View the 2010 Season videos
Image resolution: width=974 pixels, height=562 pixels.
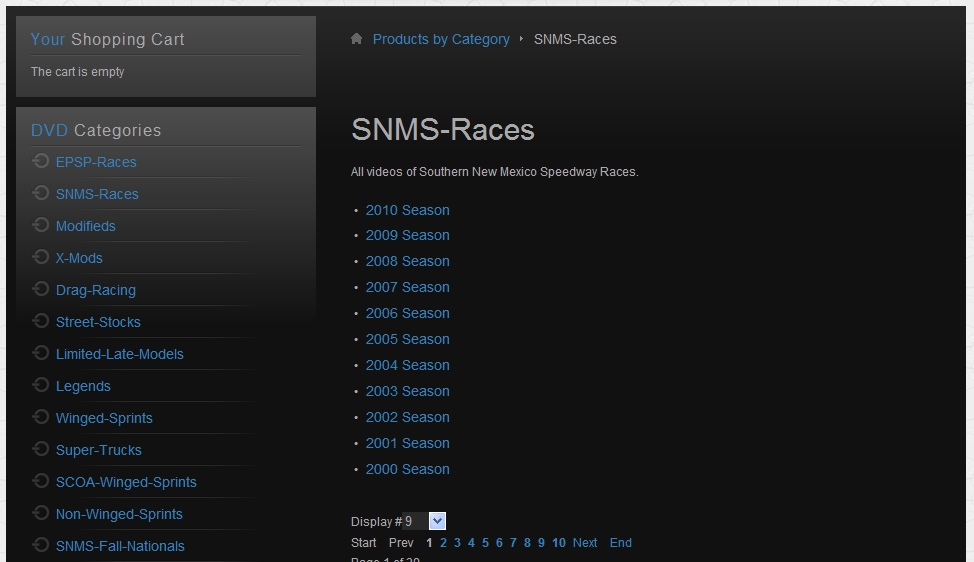tap(407, 211)
